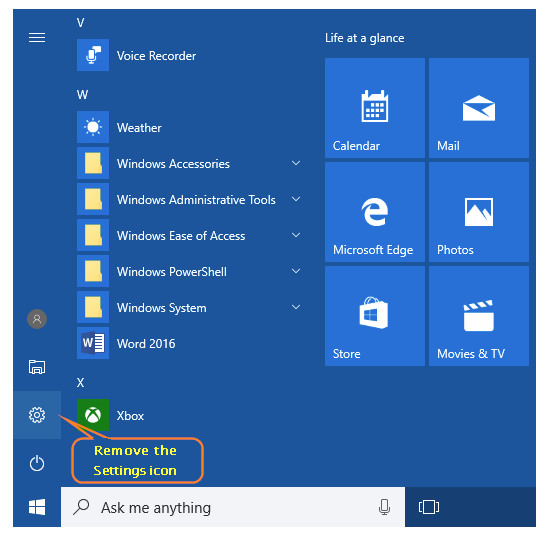The width and height of the screenshot is (536, 542).
Task: Click the search magnifier icon
Action: 81,507
